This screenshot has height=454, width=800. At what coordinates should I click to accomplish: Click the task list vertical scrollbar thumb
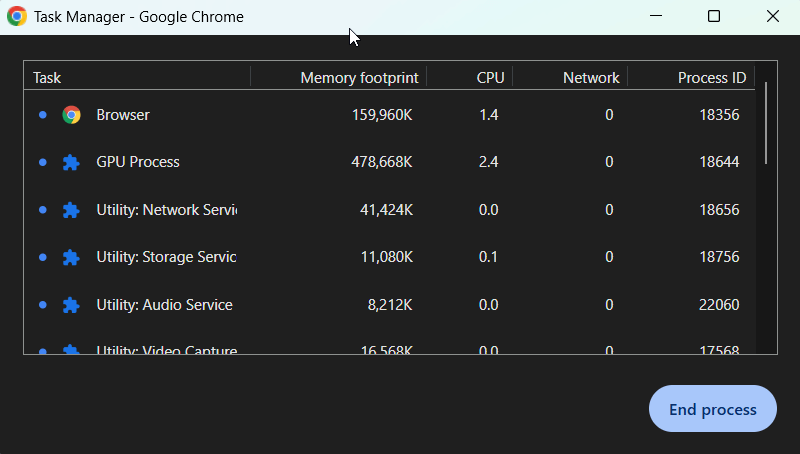point(766,123)
